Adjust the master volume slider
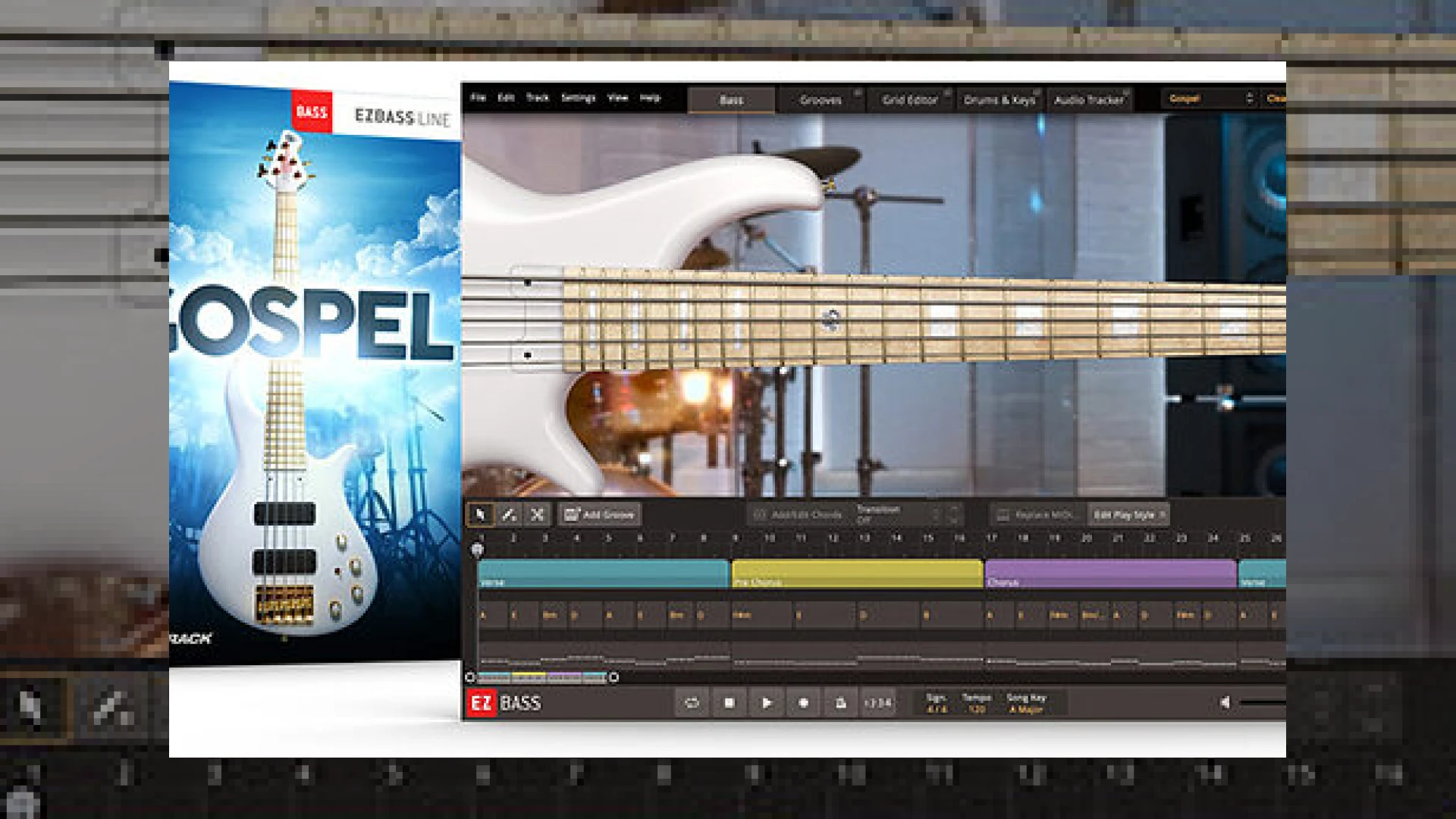The image size is (1456, 819). pyautogui.click(x=1263, y=703)
